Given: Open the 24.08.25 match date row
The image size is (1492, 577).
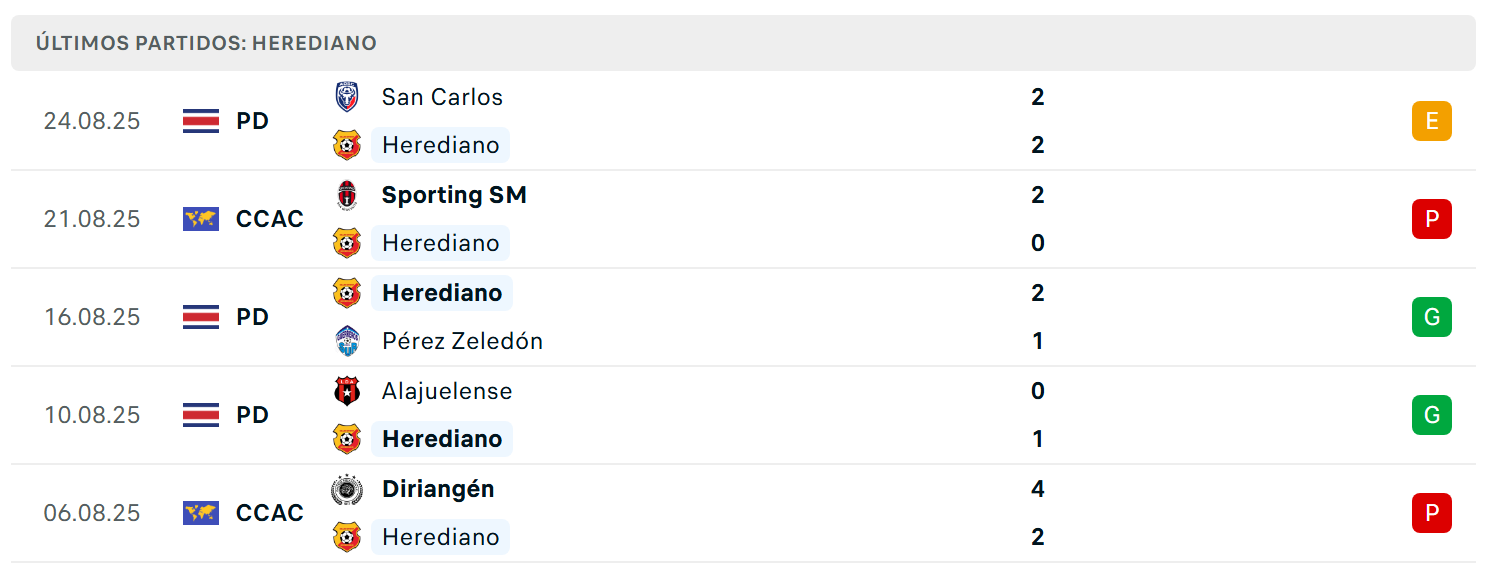Looking at the screenshot, I should click(x=743, y=121).
